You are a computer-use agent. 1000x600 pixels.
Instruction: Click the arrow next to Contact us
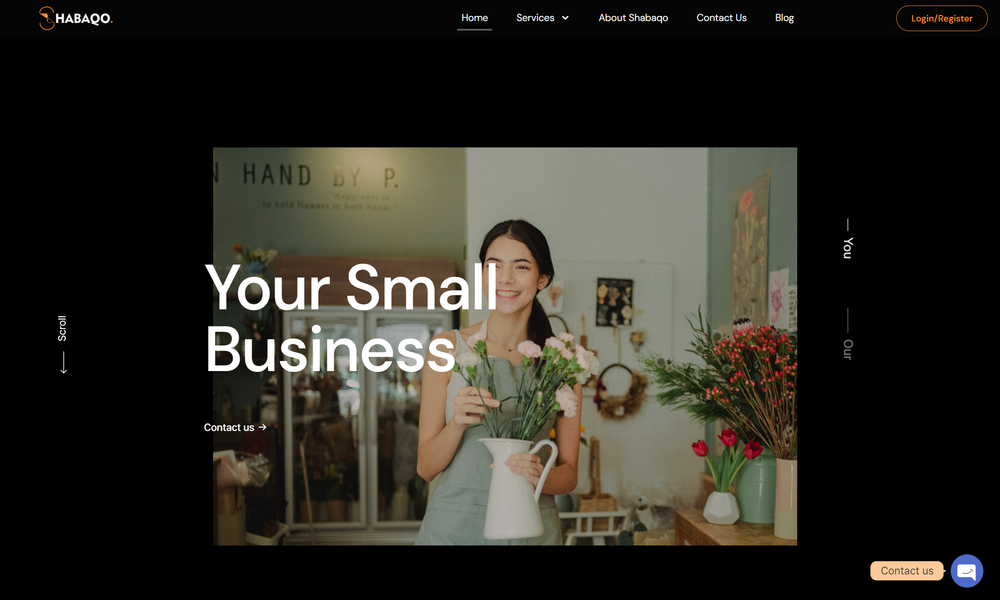(263, 427)
